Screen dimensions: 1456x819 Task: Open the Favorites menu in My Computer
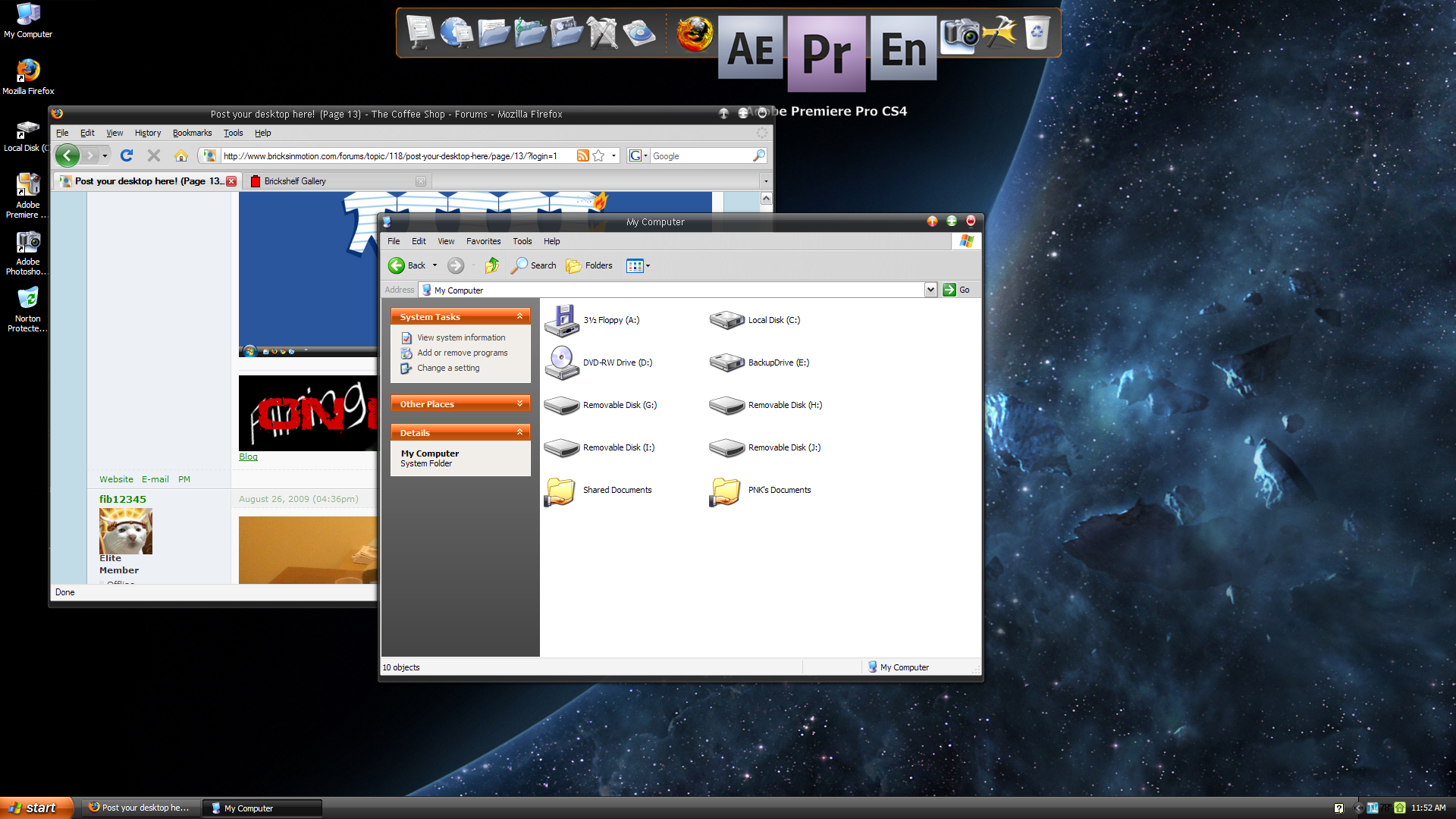pyautogui.click(x=483, y=241)
